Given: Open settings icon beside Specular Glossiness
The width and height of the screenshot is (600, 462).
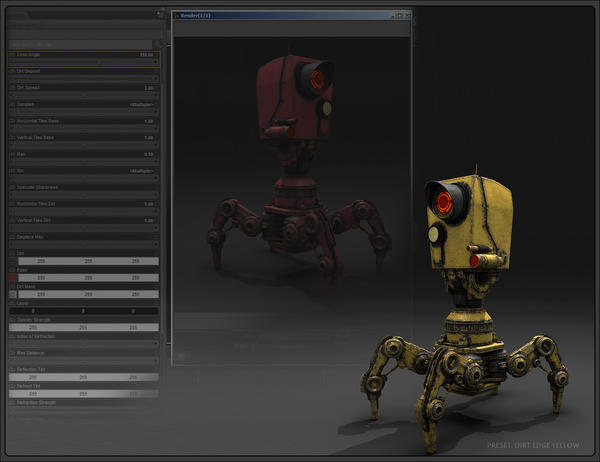Looking at the screenshot, I should [x=12, y=187].
